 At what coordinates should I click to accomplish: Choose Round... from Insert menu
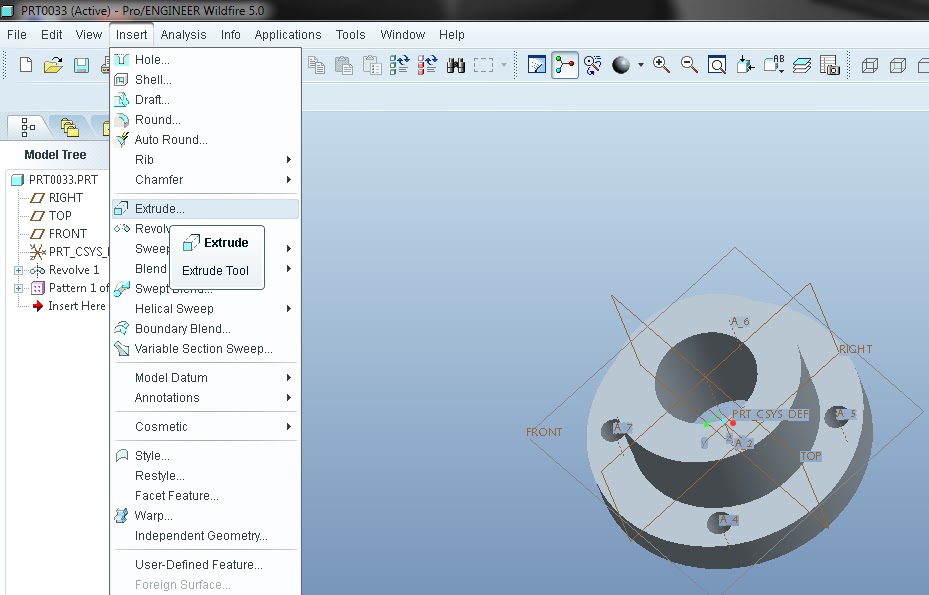tap(205, 120)
